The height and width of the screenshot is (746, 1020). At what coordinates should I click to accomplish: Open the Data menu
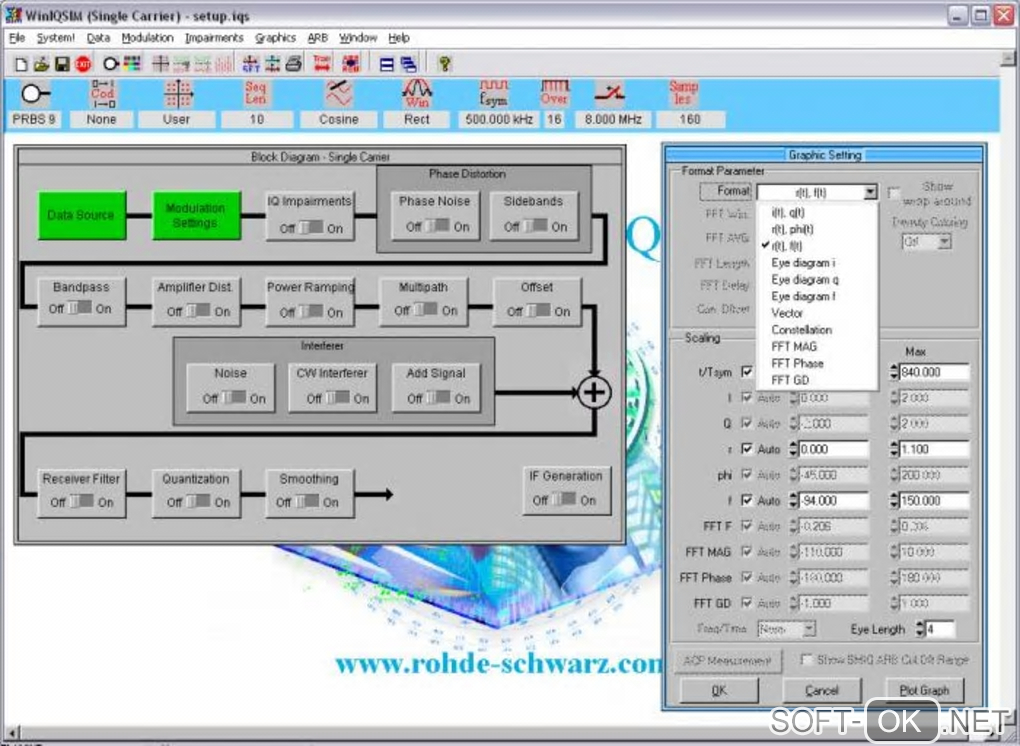[x=98, y=38]
